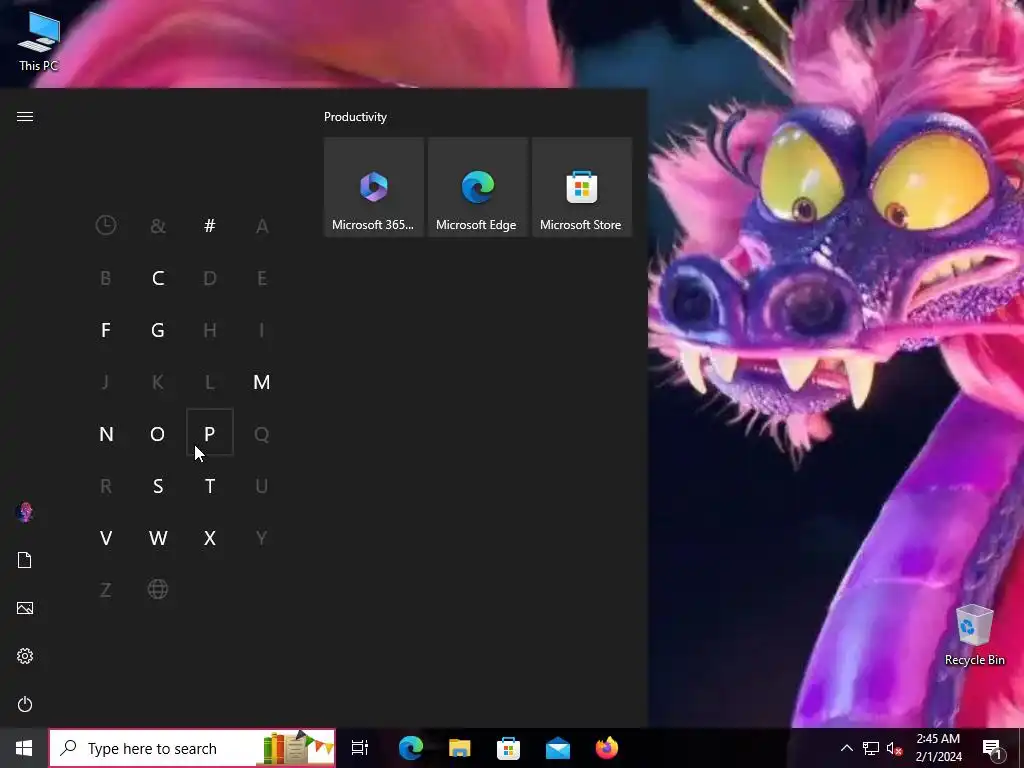This screenshot has width=1024, height=768.
Task: Select the Recycle Bin desktop icon
Action: coord(974,635)
